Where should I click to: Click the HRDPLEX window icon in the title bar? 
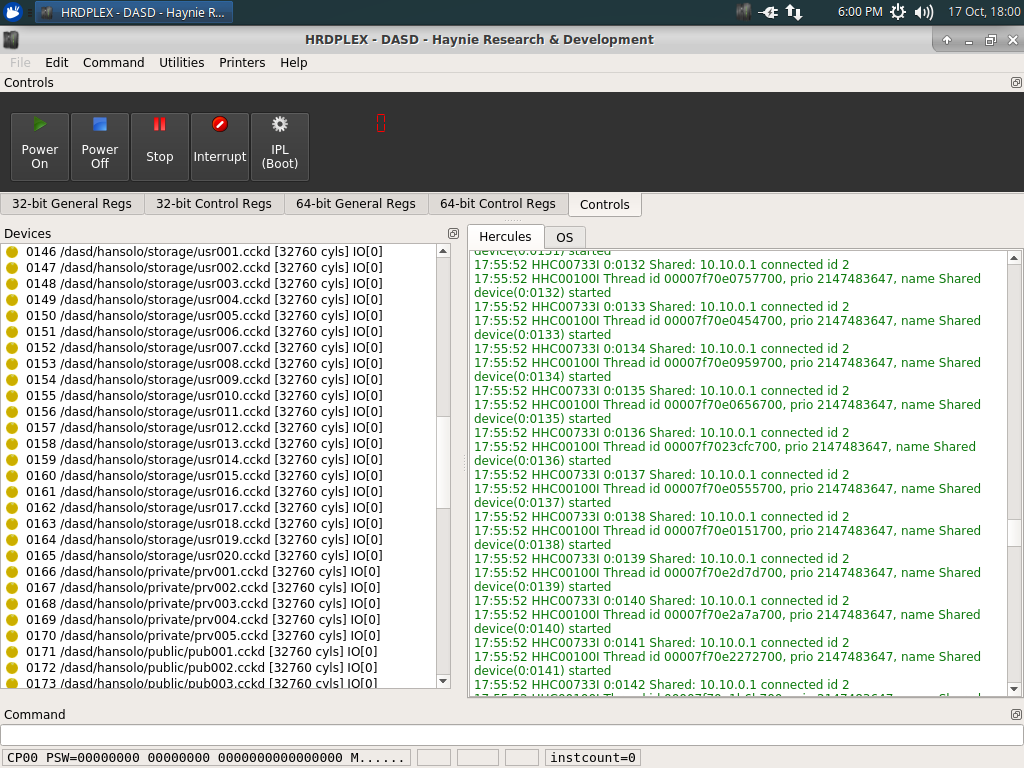coord(11,40)
